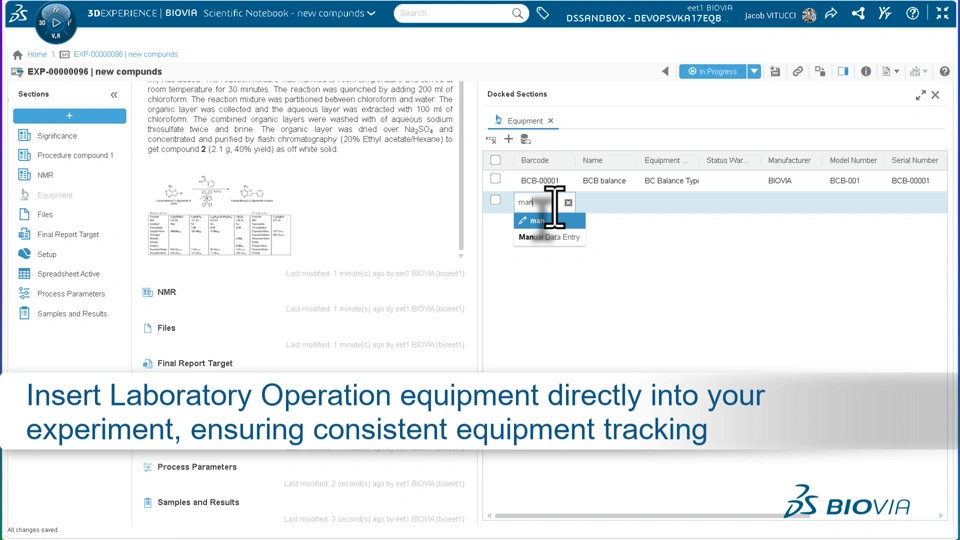
Task: Click the search input field
Action: coord(452,13)
